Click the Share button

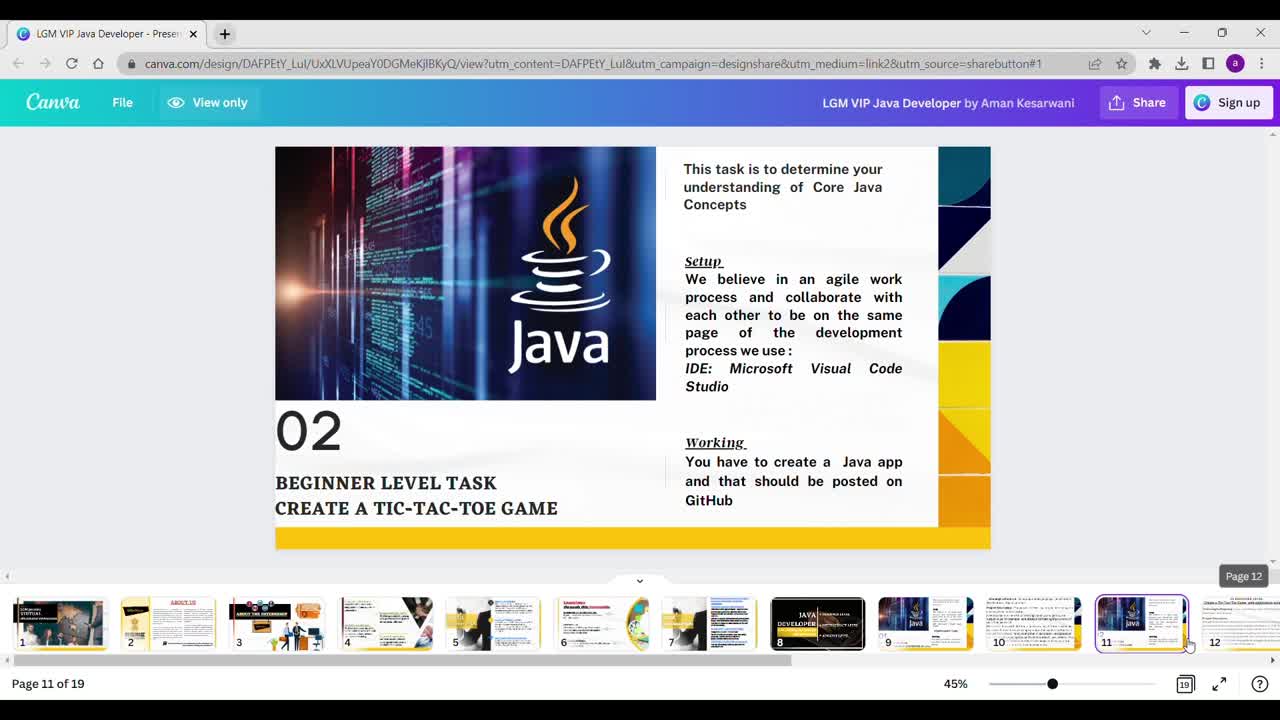[x=1137, y=102]
